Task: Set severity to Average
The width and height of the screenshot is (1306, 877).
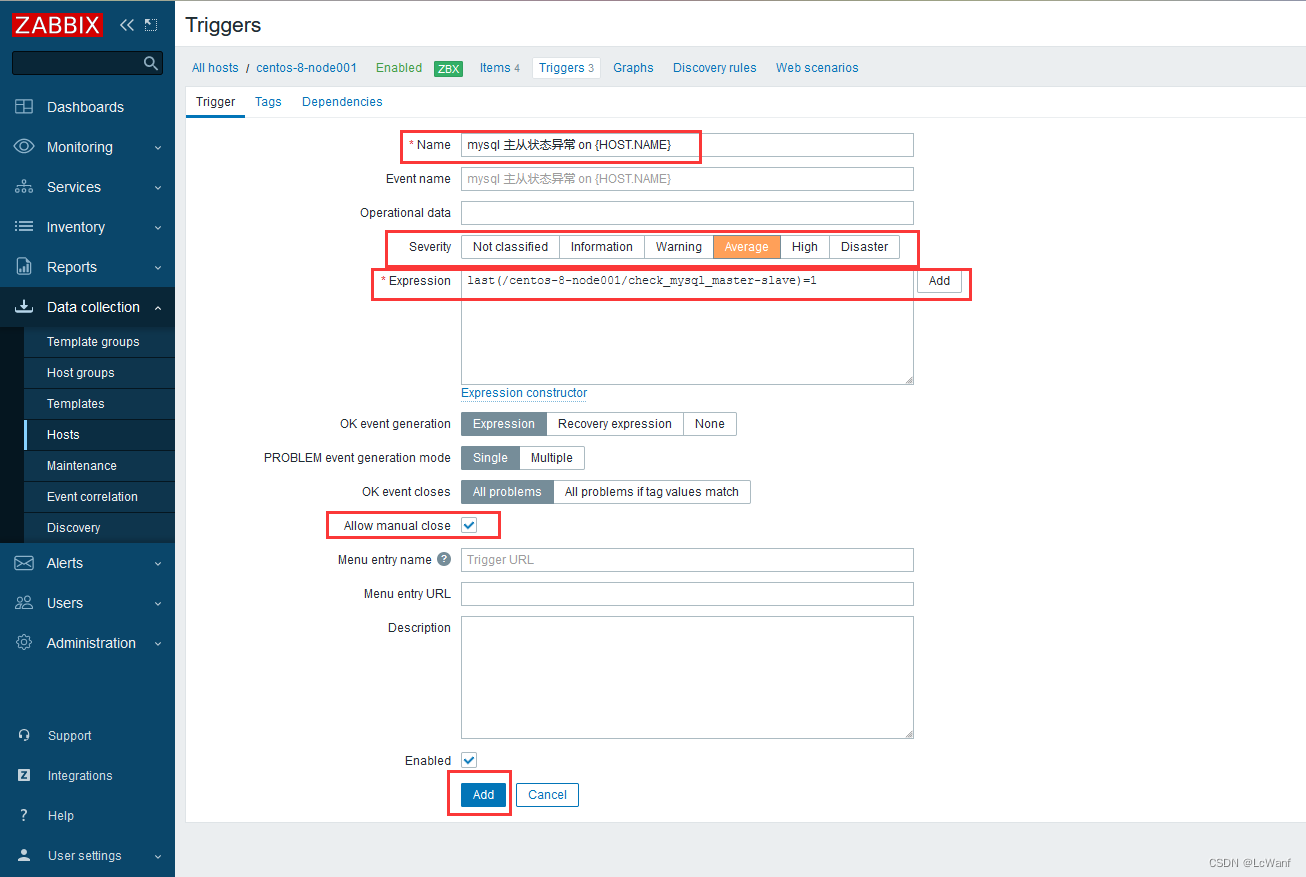Action: 746,247
